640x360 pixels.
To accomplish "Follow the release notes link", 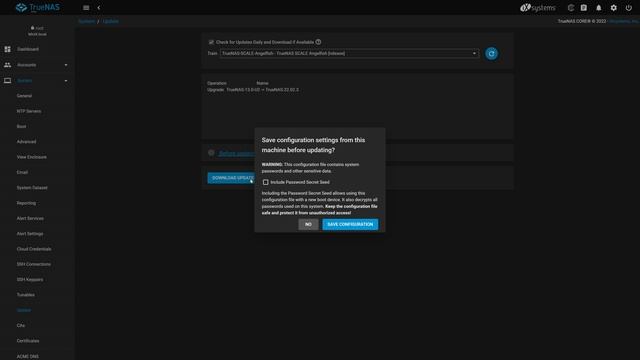I will (237, 153).
